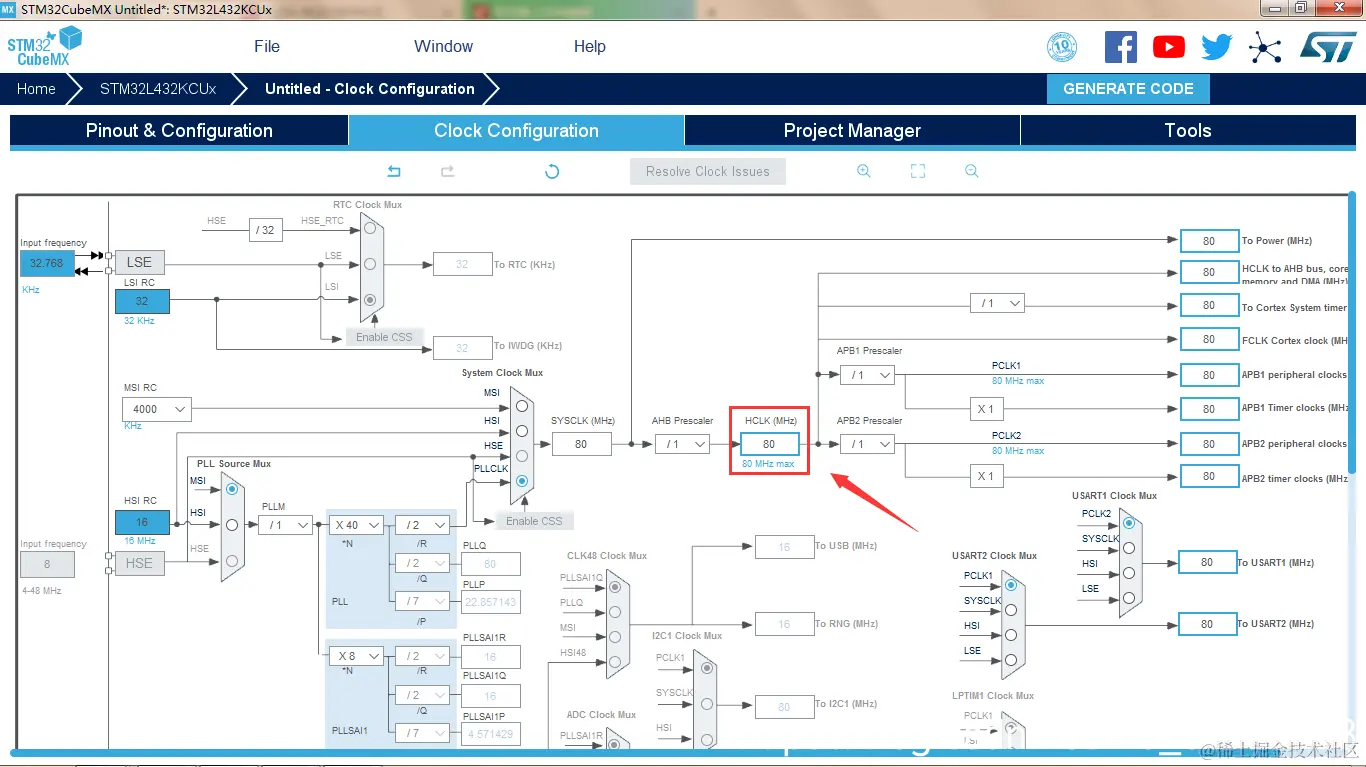Select HSI in PLL Source Mux

[x=232, y=524]
